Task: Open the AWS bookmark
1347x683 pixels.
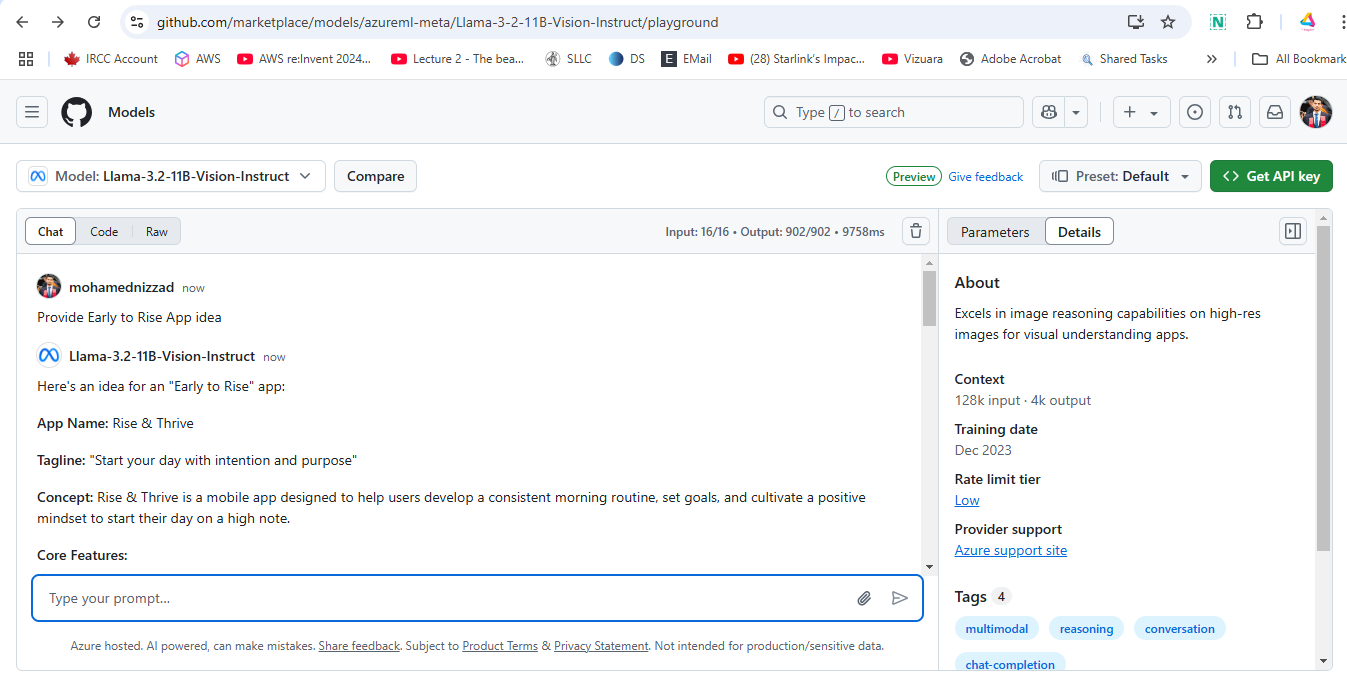Action: [x=197, y=59]
